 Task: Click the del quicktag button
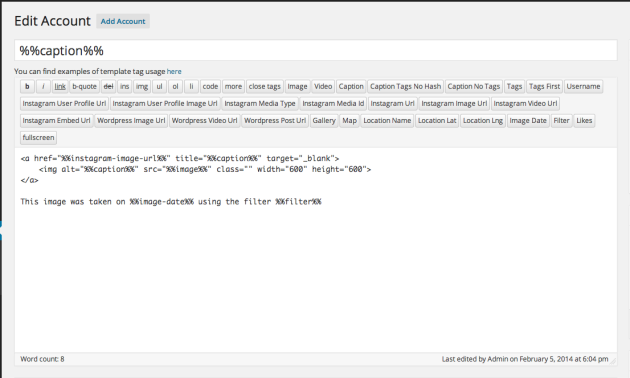(x=108, y=86)
